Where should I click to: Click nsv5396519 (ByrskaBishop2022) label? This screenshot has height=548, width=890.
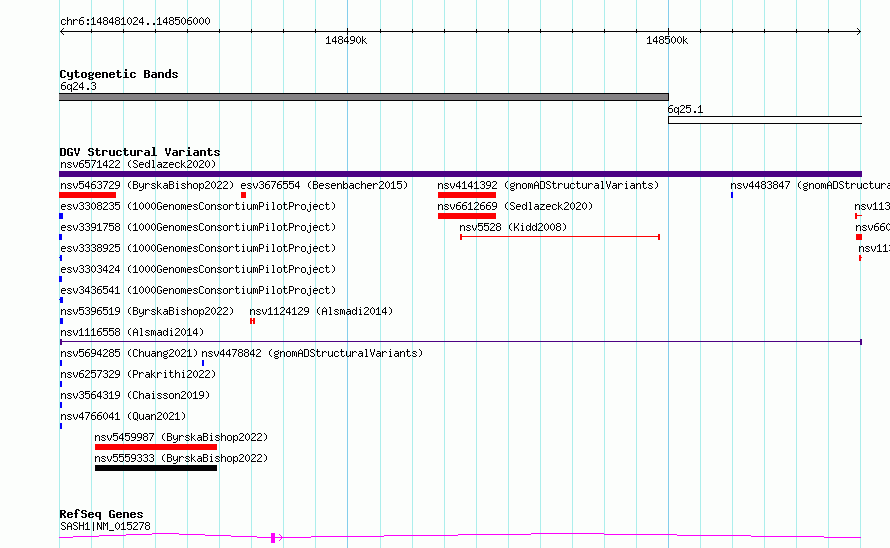click(x=147, y=311)
